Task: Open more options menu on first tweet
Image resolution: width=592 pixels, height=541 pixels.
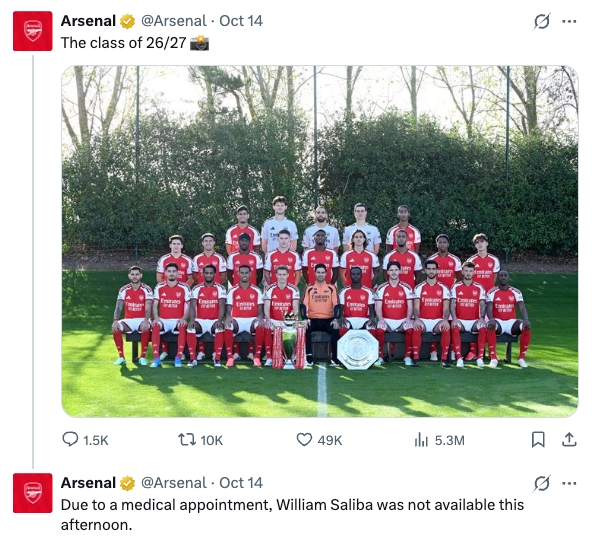Action: pyautogui.click(x=569, y=22)
